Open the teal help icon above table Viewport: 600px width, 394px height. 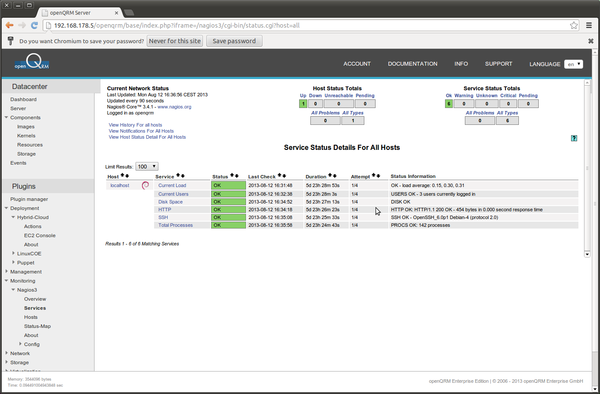click(574, 138)
